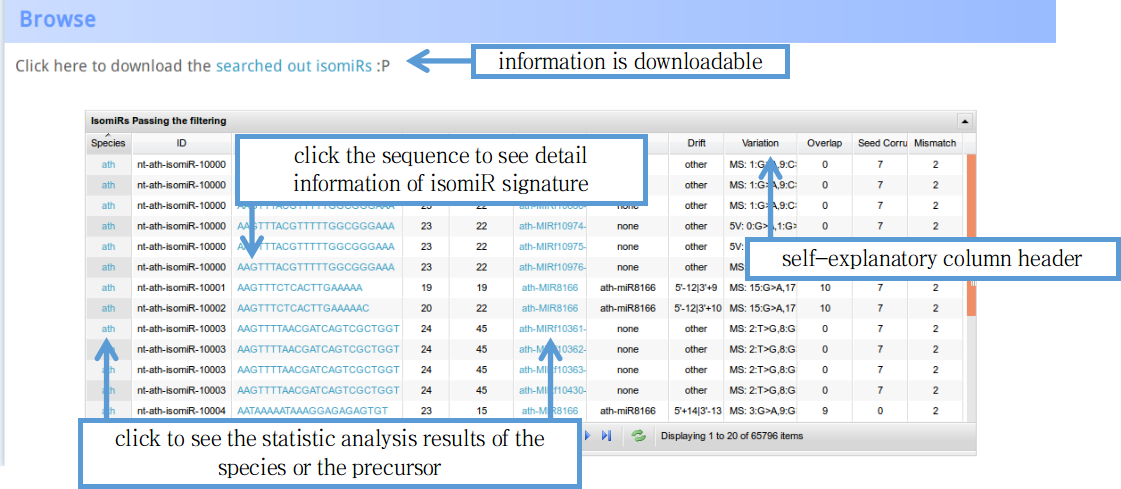Collapse the IsomiRs Passing the filtering panel
Screen dimensions: 1121x489
pyautogui.click(x=964, y=121)
